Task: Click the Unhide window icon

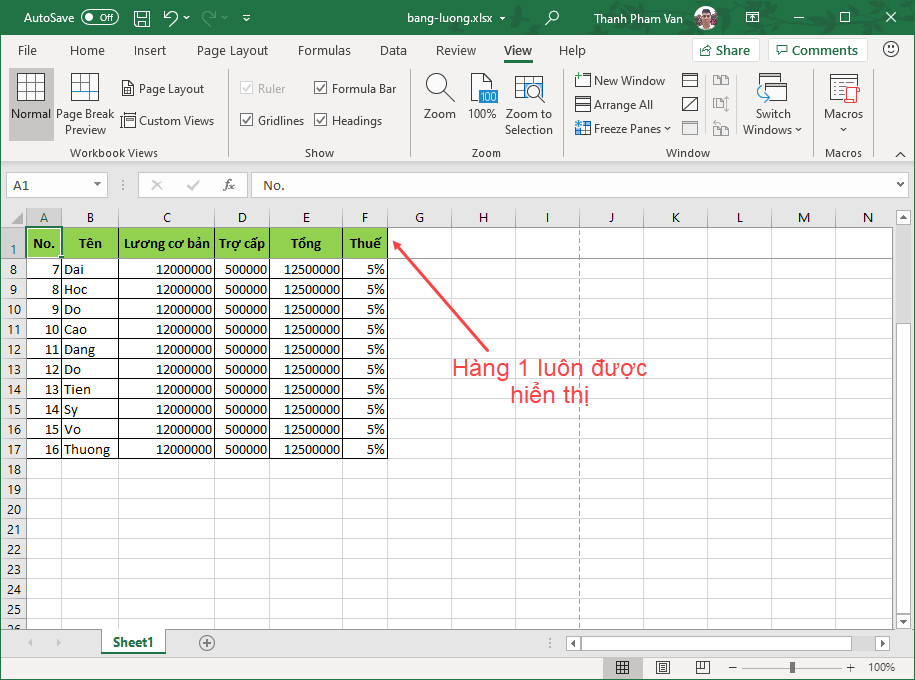Action: 690,128
